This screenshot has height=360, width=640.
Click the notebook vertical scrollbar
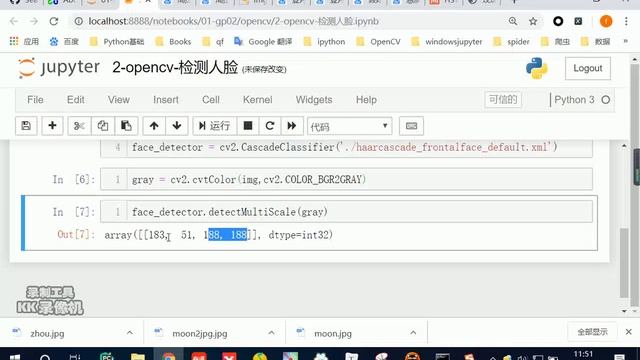624,263
